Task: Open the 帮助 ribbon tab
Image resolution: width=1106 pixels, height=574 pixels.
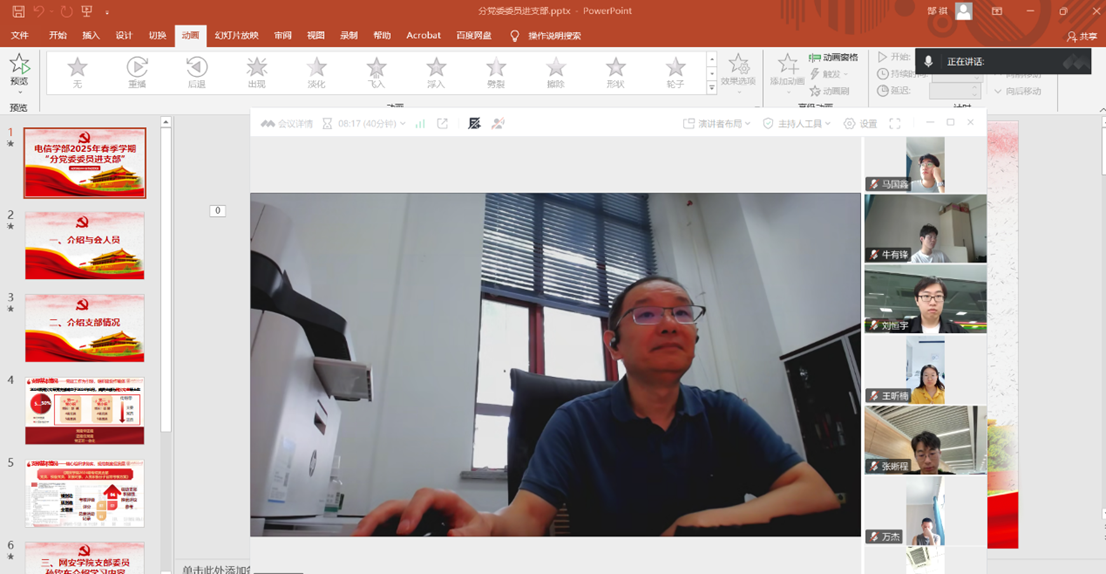Action: pos(382,35)
